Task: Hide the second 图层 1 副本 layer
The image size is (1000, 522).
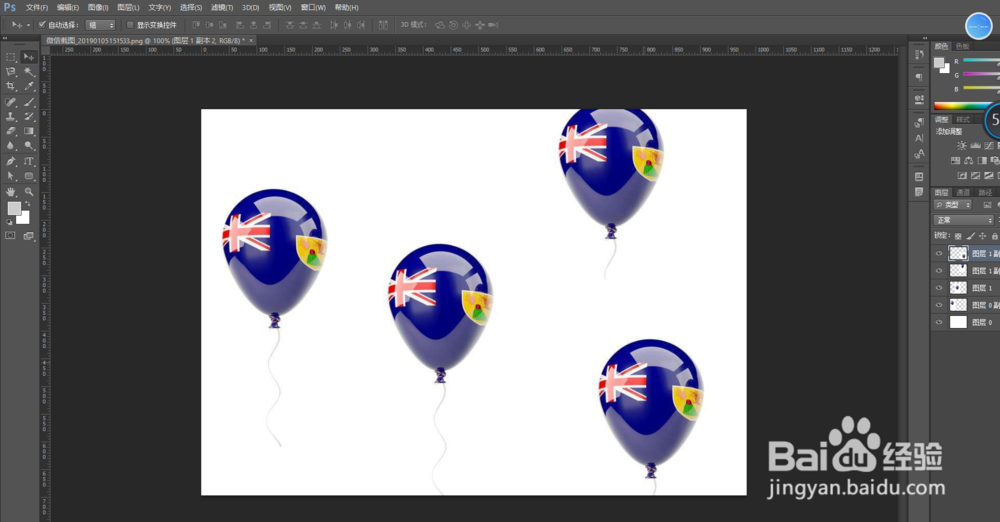Action: point(939,271)
